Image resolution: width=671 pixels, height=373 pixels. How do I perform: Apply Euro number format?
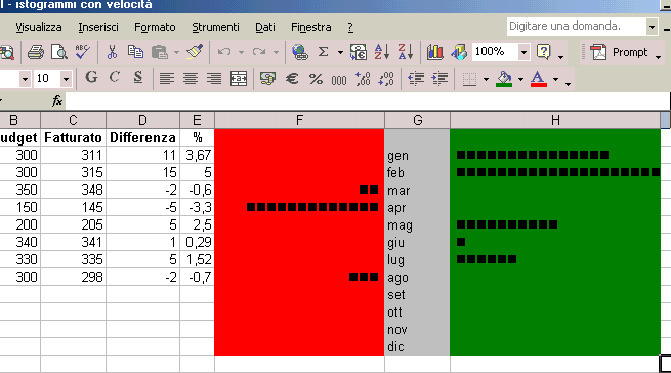(292, 79)
